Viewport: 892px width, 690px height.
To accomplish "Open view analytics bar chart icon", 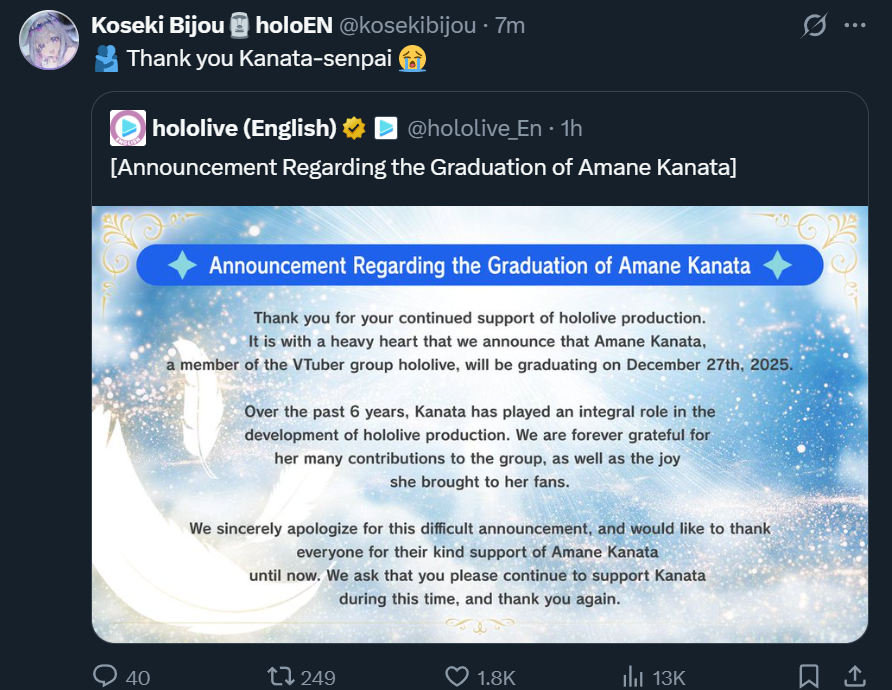I will click(x=633, y=676).
